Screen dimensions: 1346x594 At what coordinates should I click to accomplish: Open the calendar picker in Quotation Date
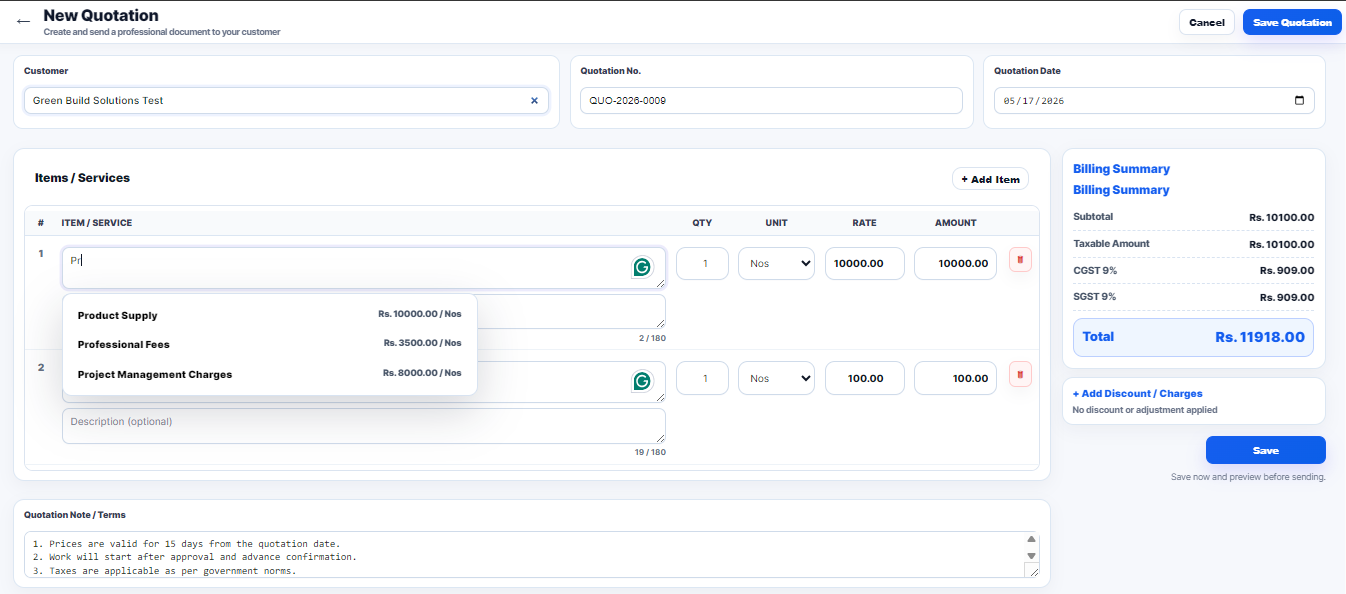[x=1299, y=101]
